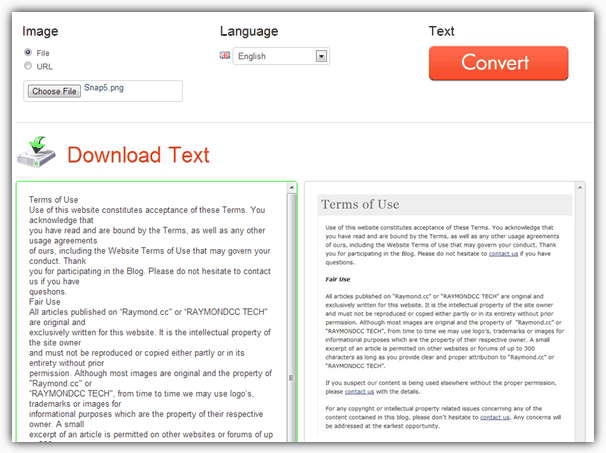Click the up arrow of text box scrollbar
This screenshot has height=453, width=606.
[292, 189]
